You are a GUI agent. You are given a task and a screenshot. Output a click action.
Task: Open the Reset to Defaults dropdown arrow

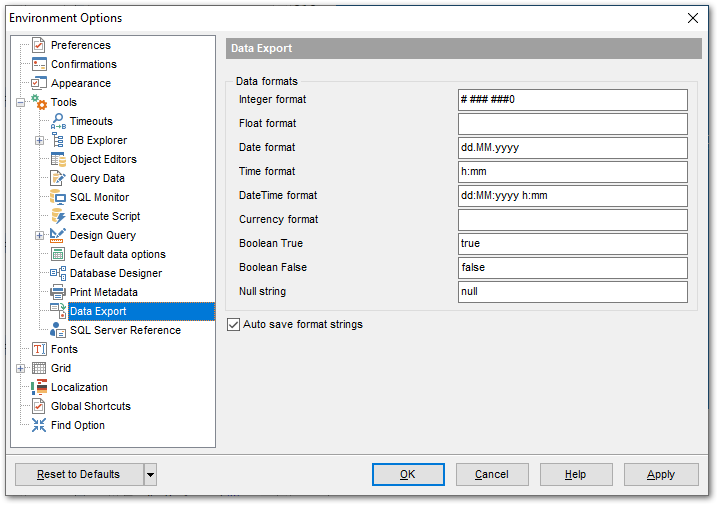(x=150, y=474)
